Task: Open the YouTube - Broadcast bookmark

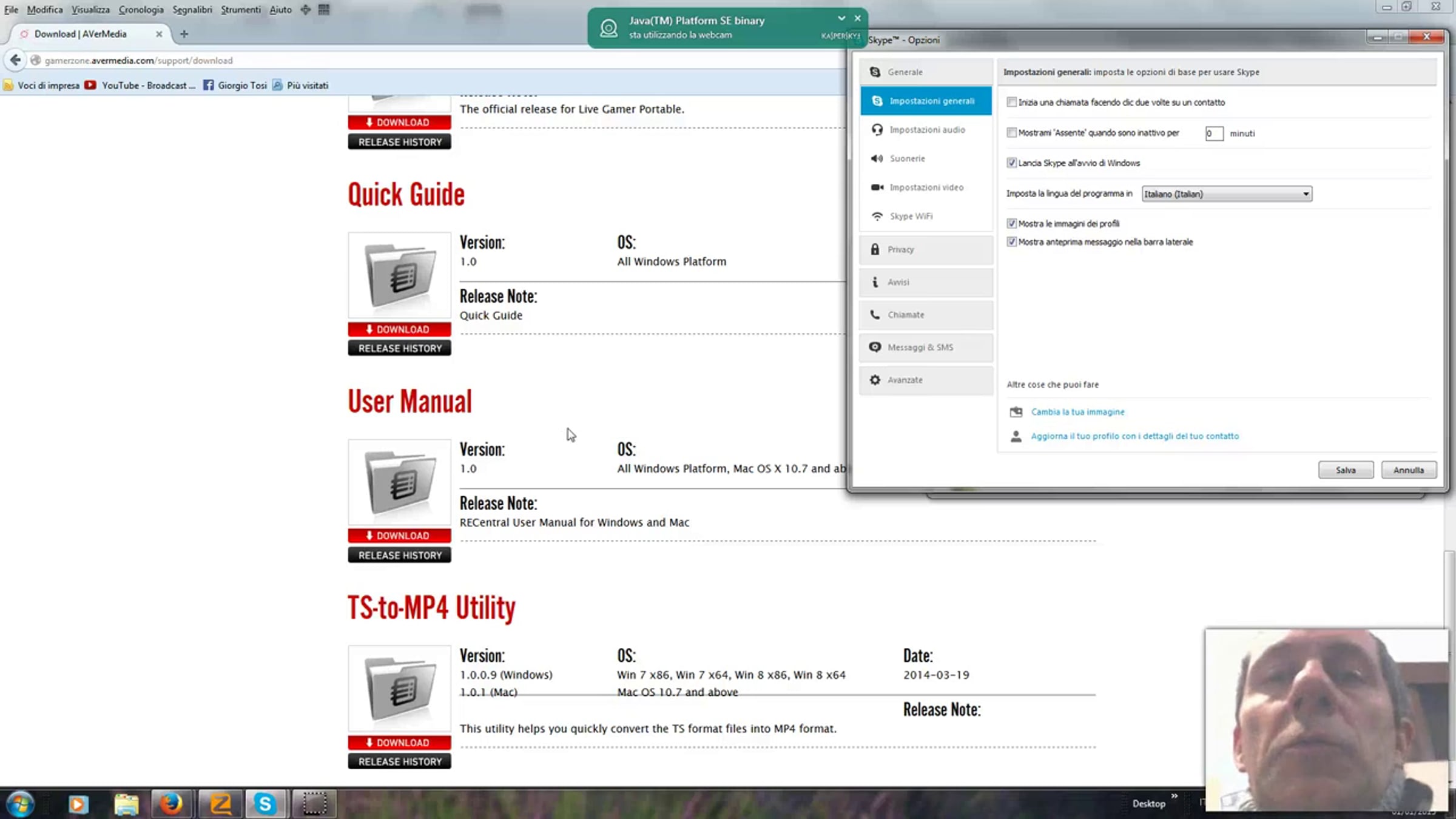Action: click(140, 86)
